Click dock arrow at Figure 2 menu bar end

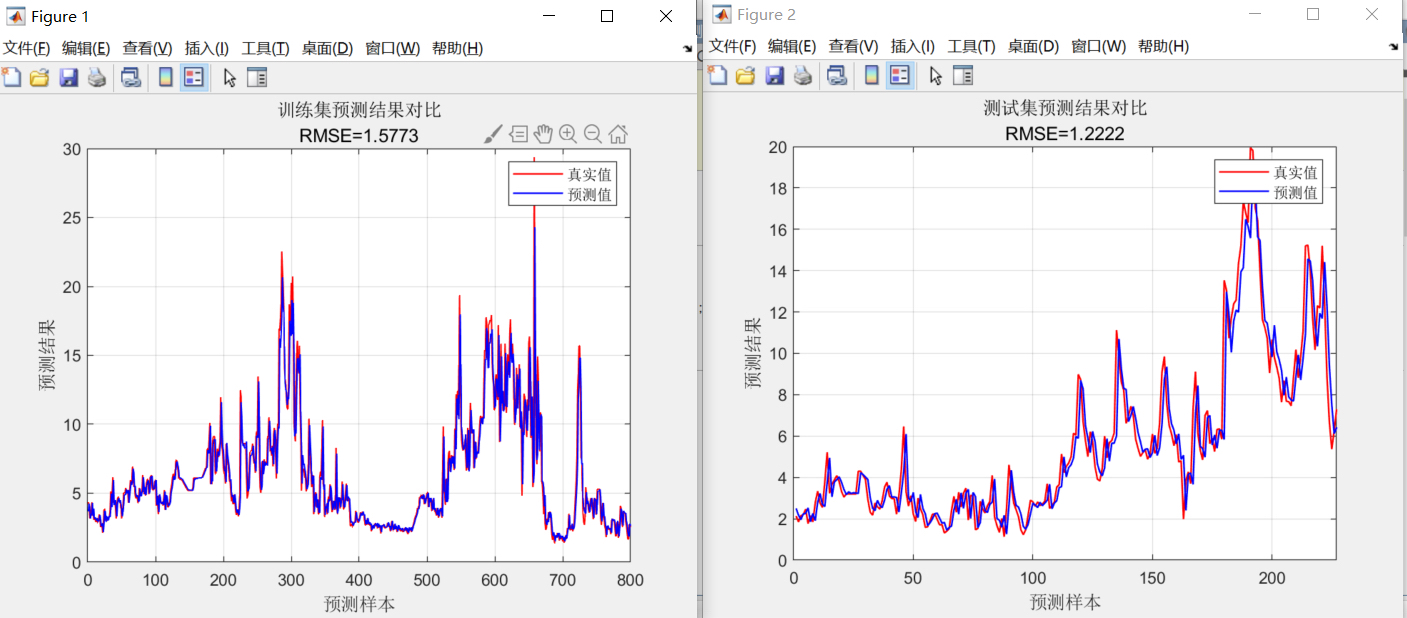pos(1394,46)
